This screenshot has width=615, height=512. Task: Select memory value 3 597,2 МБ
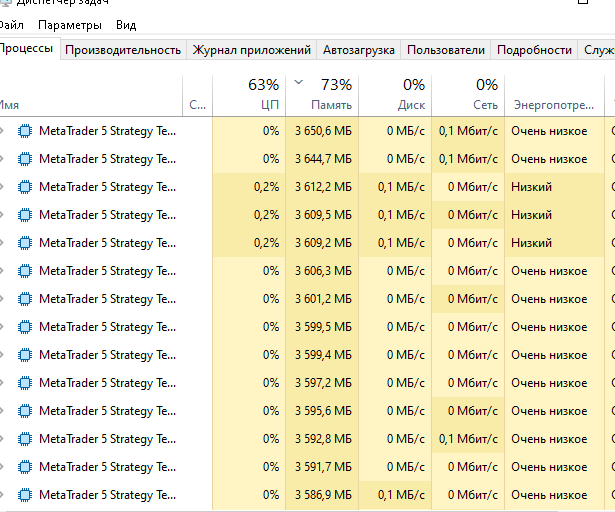324,383
